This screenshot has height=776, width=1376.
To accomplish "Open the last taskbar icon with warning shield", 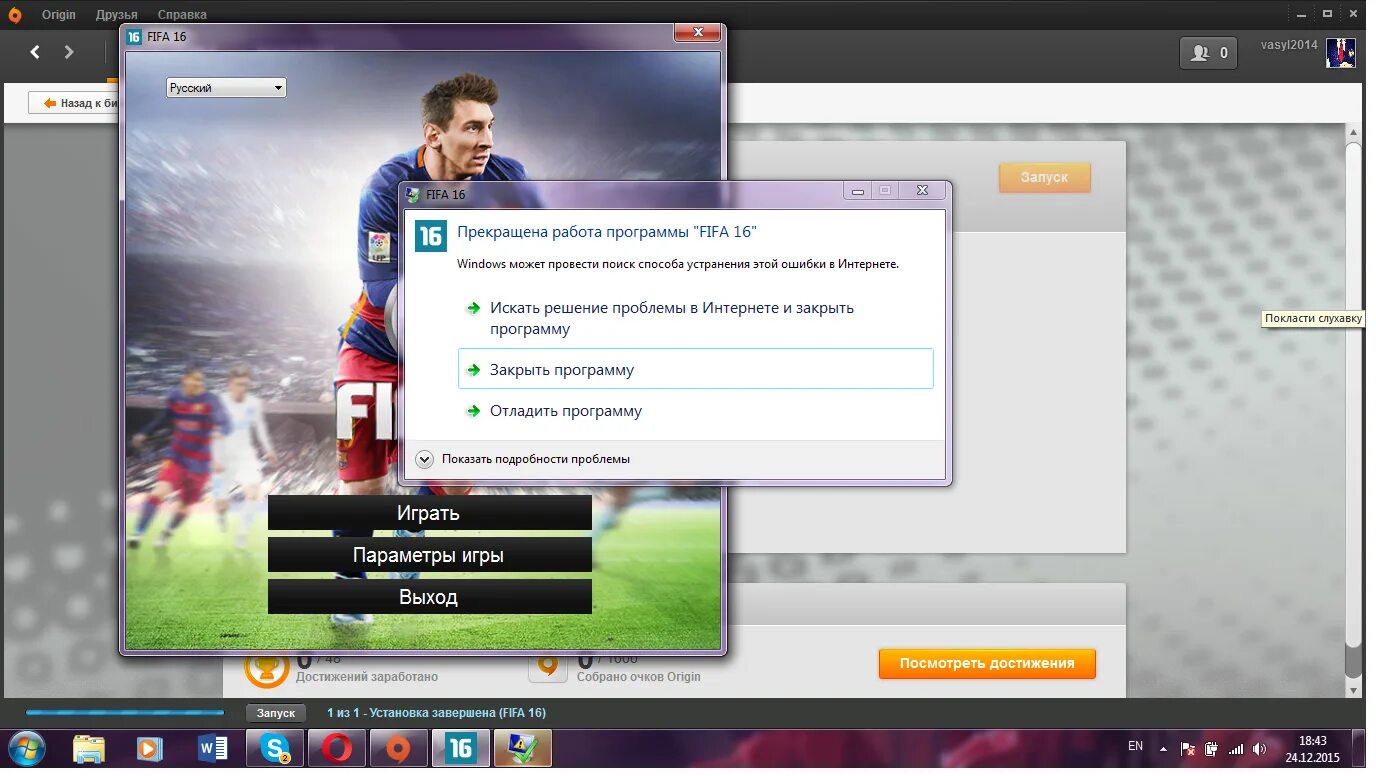I will (x=523, y=749).
